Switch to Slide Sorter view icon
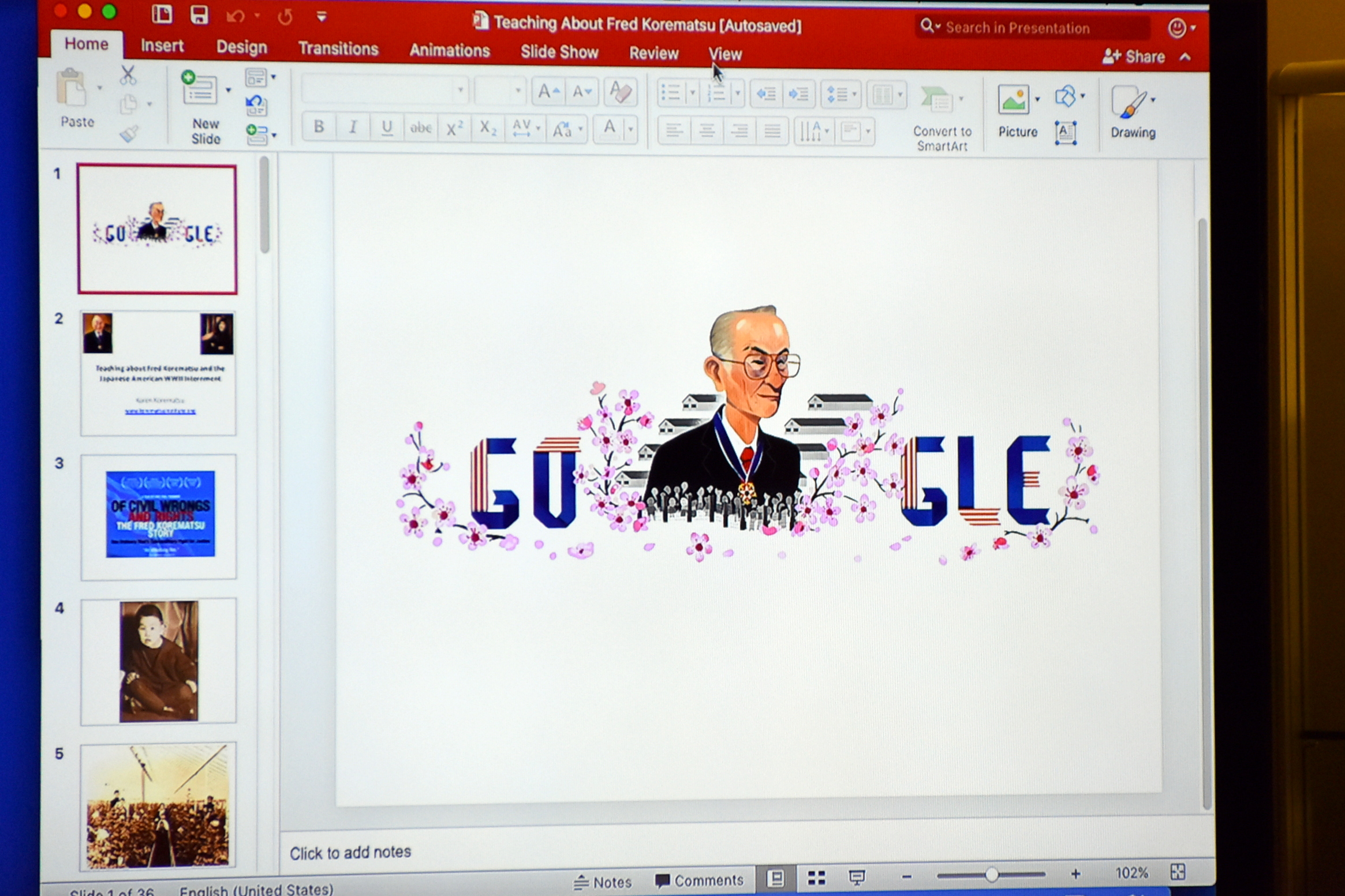This screenshot has height=896, width=1345. click(816, 878)
